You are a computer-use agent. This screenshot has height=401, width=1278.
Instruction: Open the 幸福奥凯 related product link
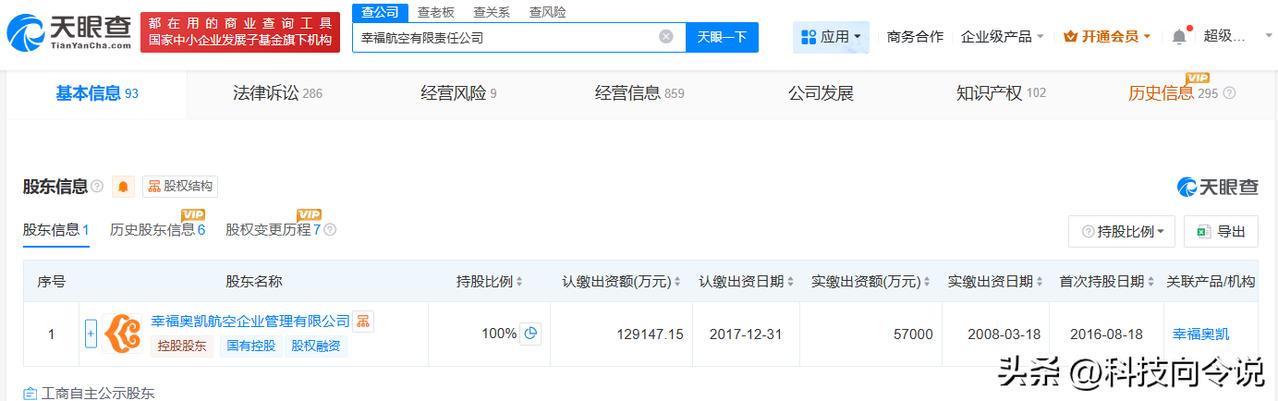(x=1201, y=334)
